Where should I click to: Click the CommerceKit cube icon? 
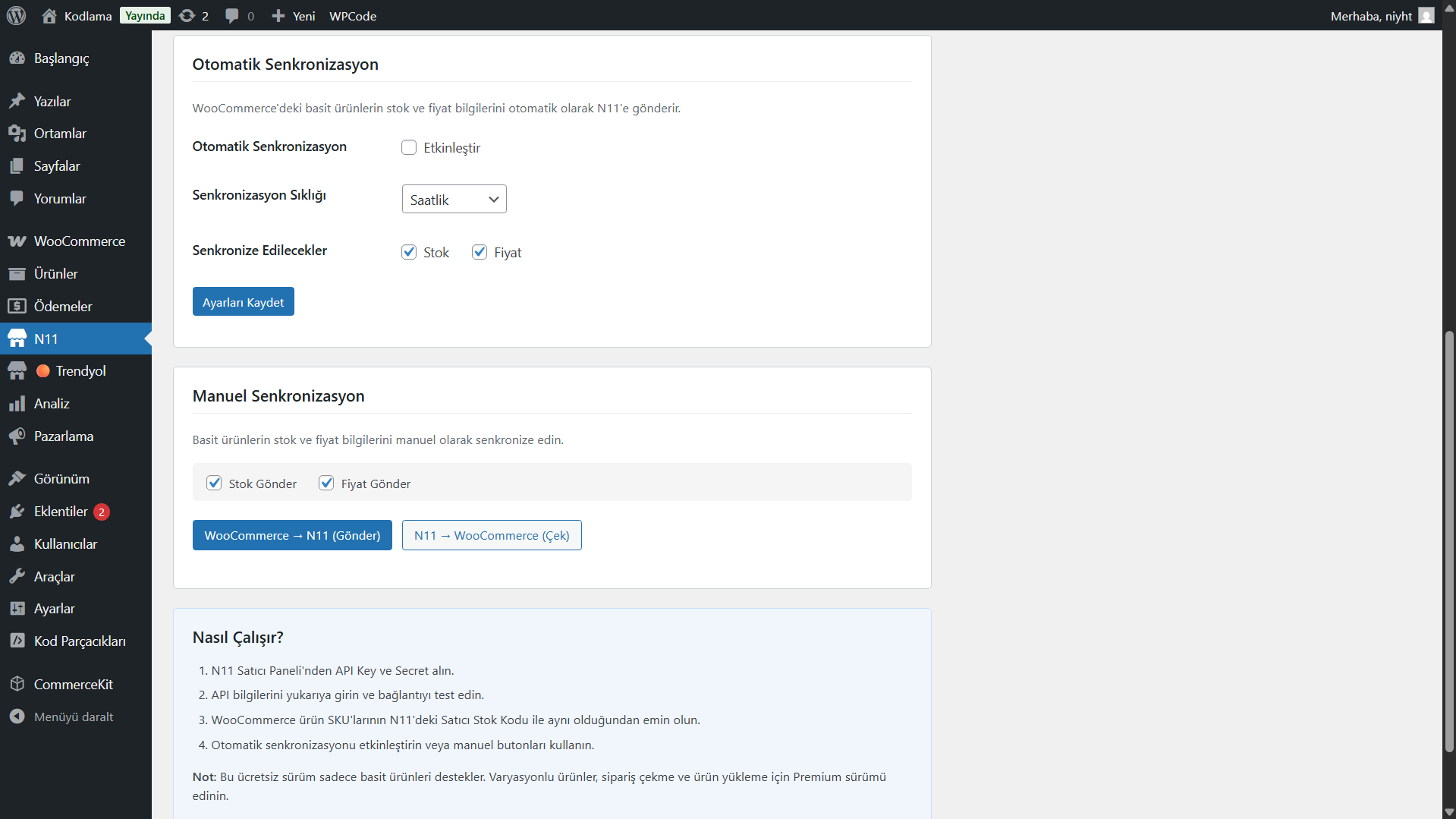coord(17,685)
